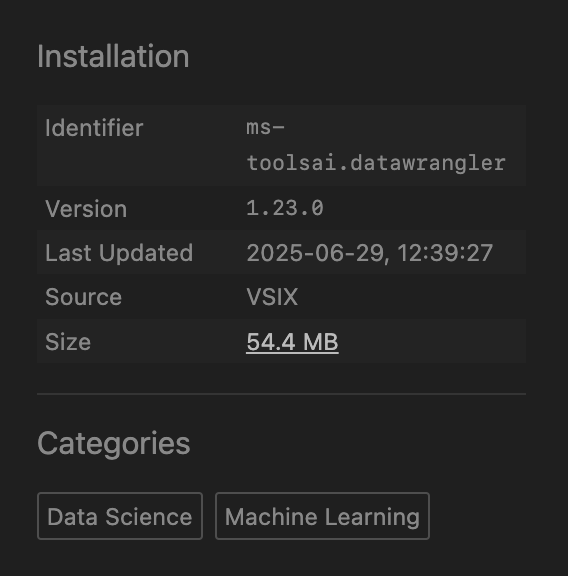Click the Identifier row label
This screenshot has width=568, height=576.
(x=94, y=128)
